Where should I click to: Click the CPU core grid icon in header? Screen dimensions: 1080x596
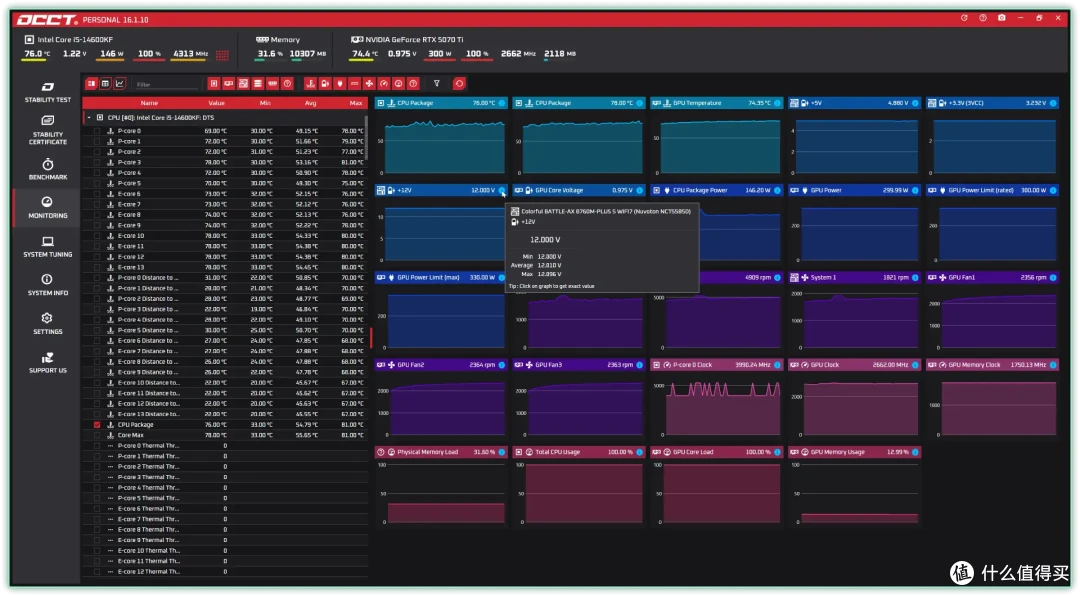[222, 54]
